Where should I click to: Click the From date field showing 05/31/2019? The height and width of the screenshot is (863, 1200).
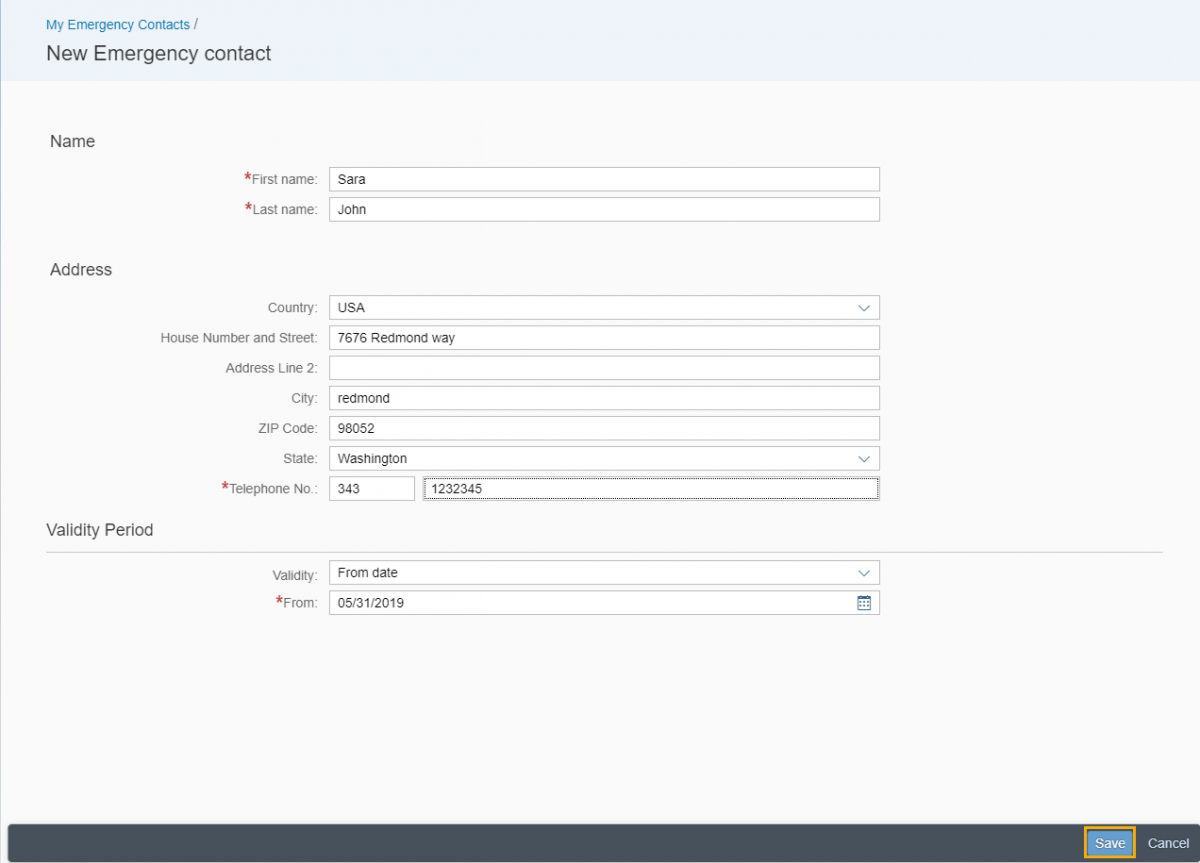tap(590, 603)
